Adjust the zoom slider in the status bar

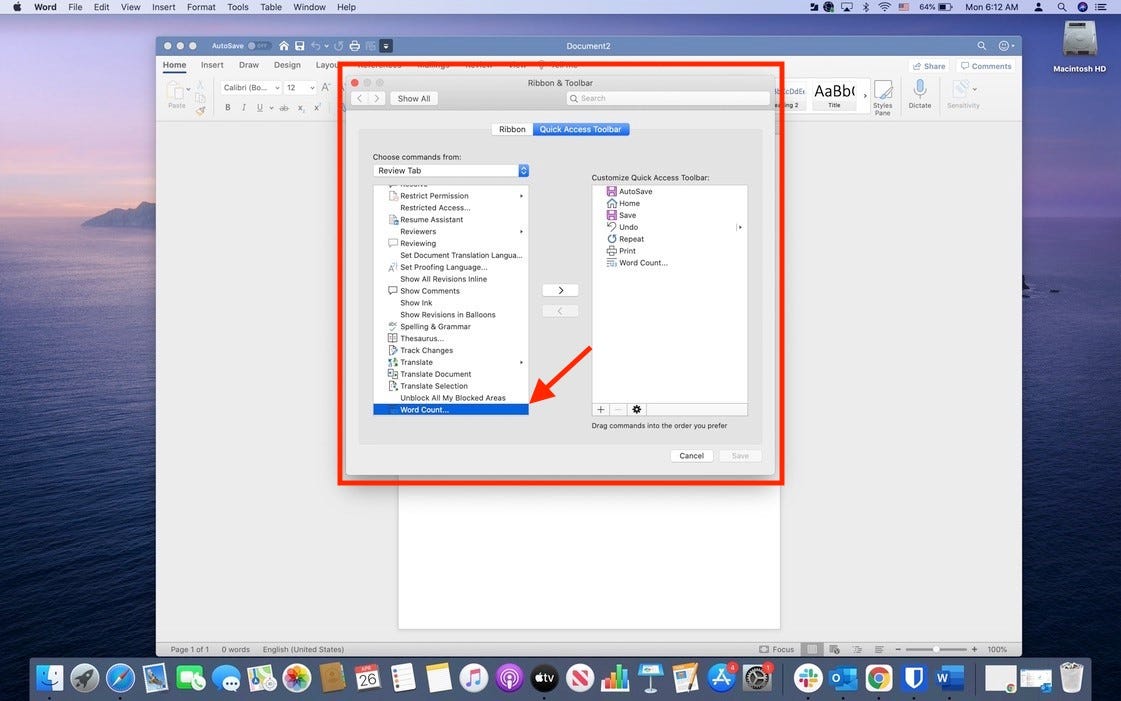click(x=936, y=650)
